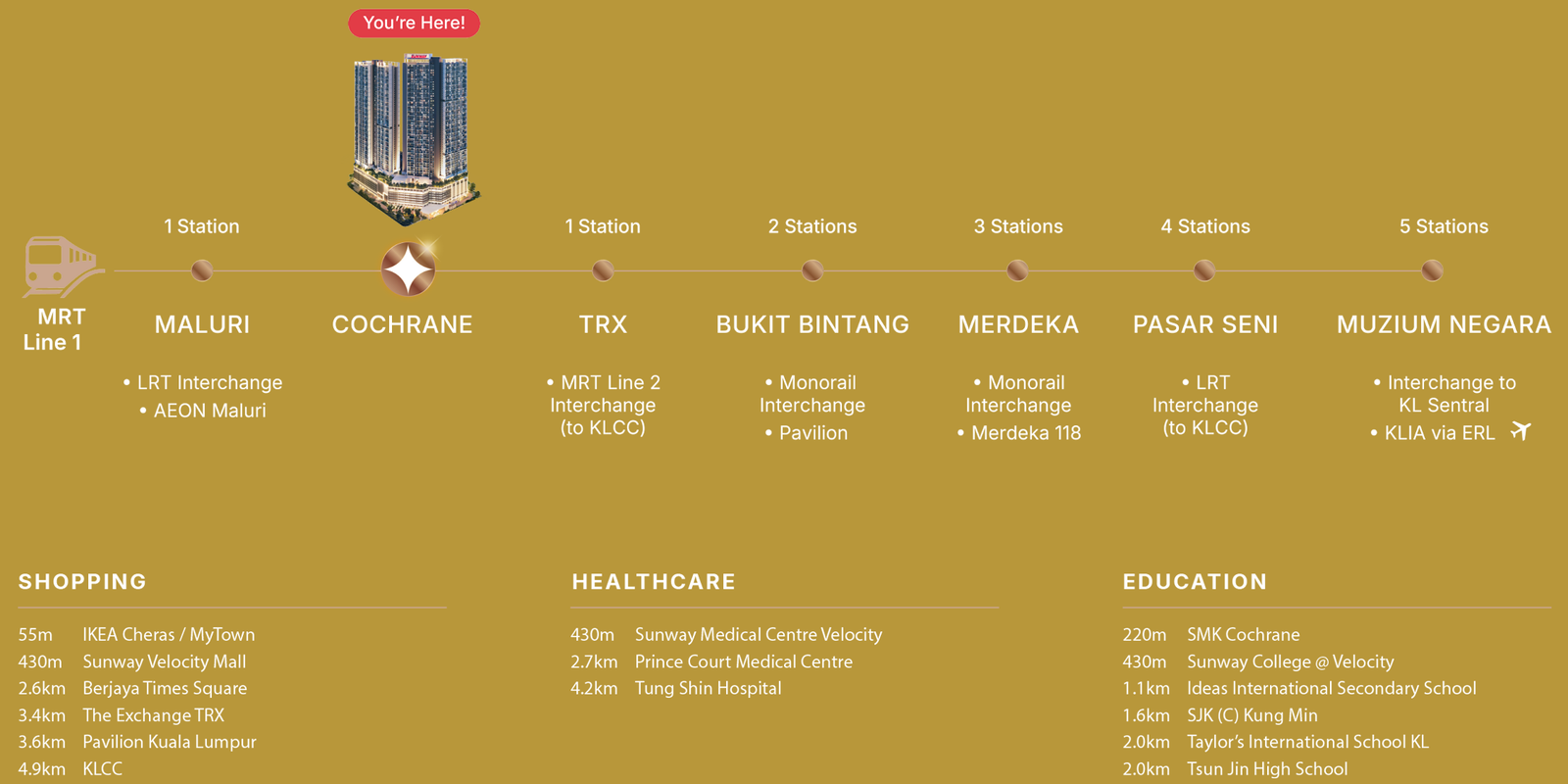Select the Merdeka station dot

[x=1018, y=269]
